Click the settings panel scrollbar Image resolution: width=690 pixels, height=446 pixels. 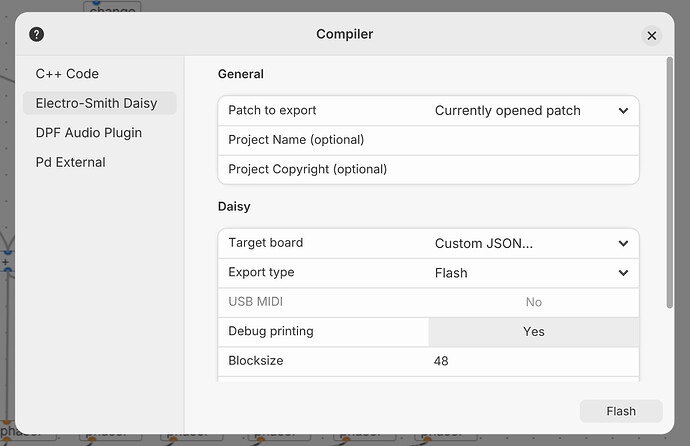pyautogui.click(x=670, y=183)
